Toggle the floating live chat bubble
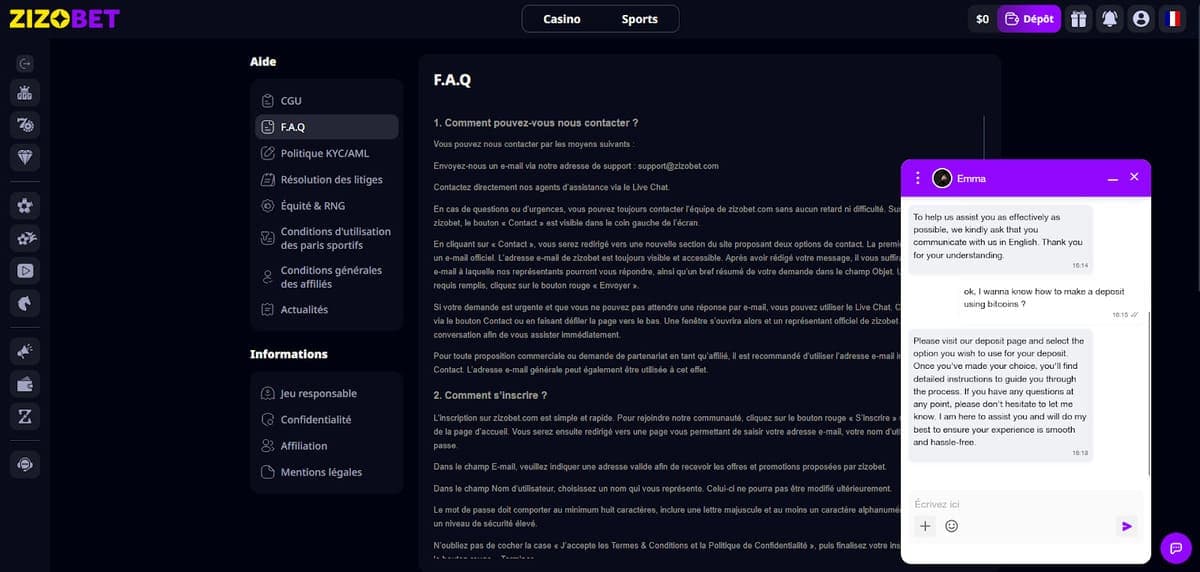 pos(1176,548)
